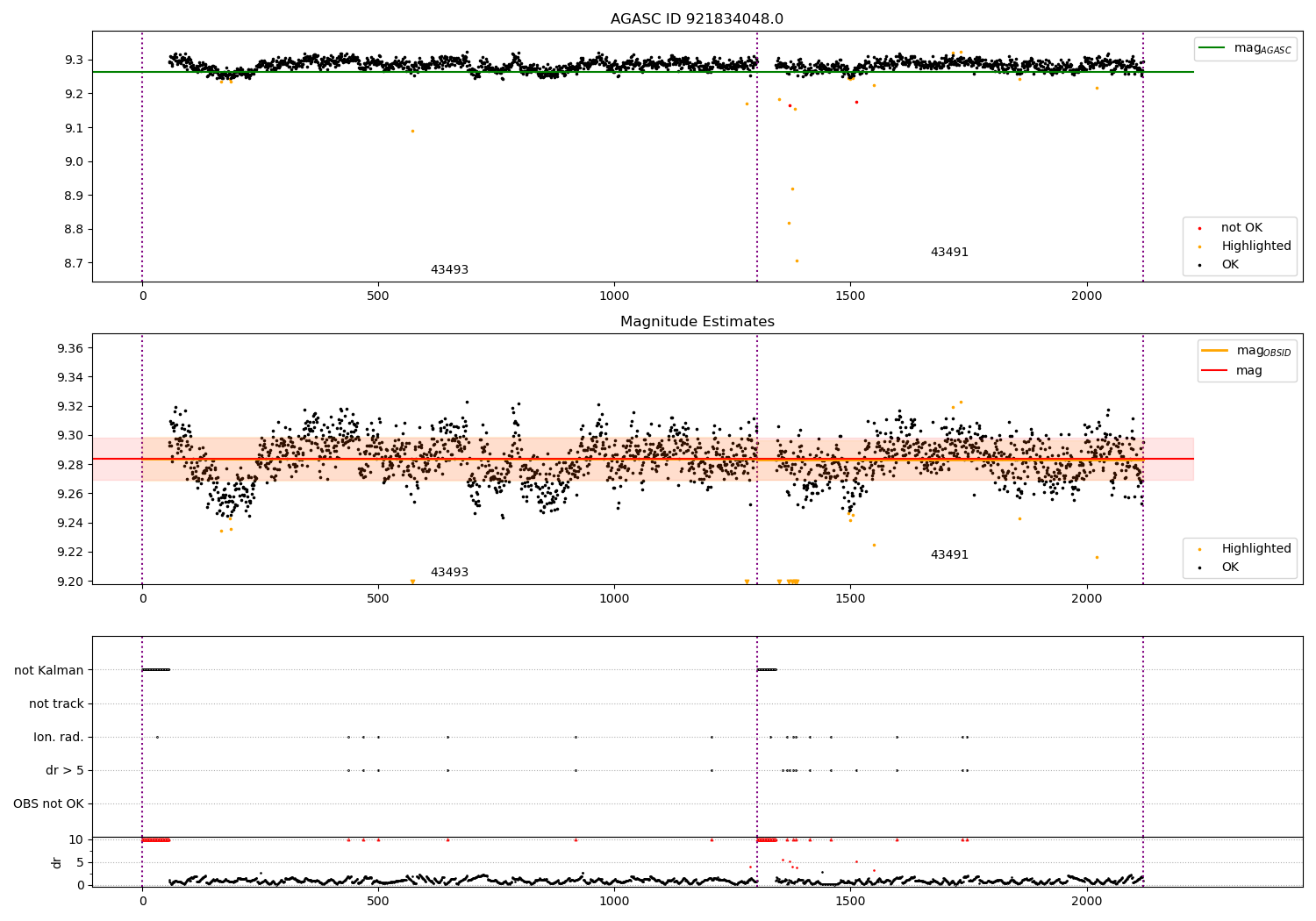Image resolution: width=1316 pixels, height=921 pixels.
Task: Click obsid label 43491 in the top plot
Action: (x=949, y=253)
